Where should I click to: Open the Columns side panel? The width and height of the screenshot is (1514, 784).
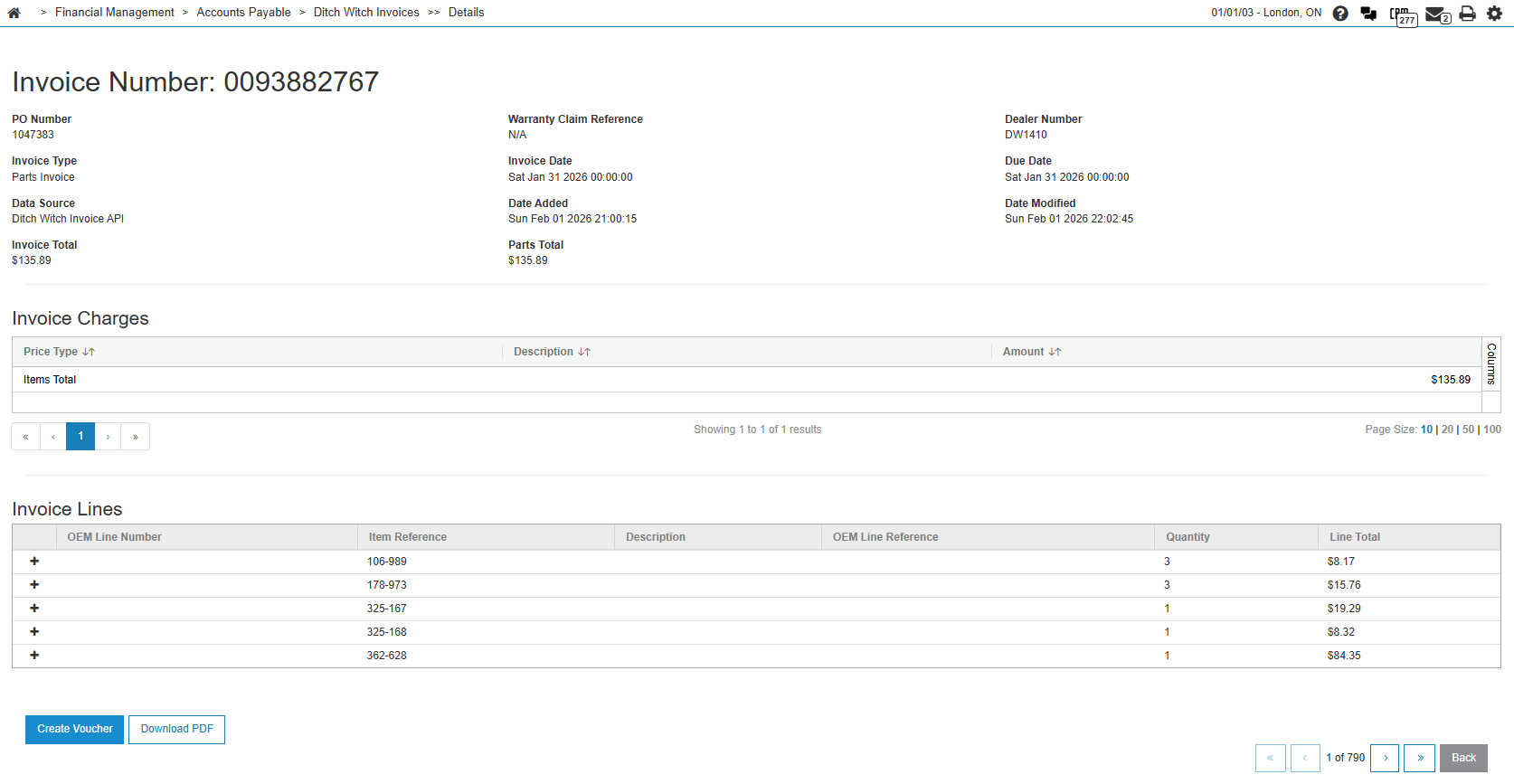(1491, 364)
